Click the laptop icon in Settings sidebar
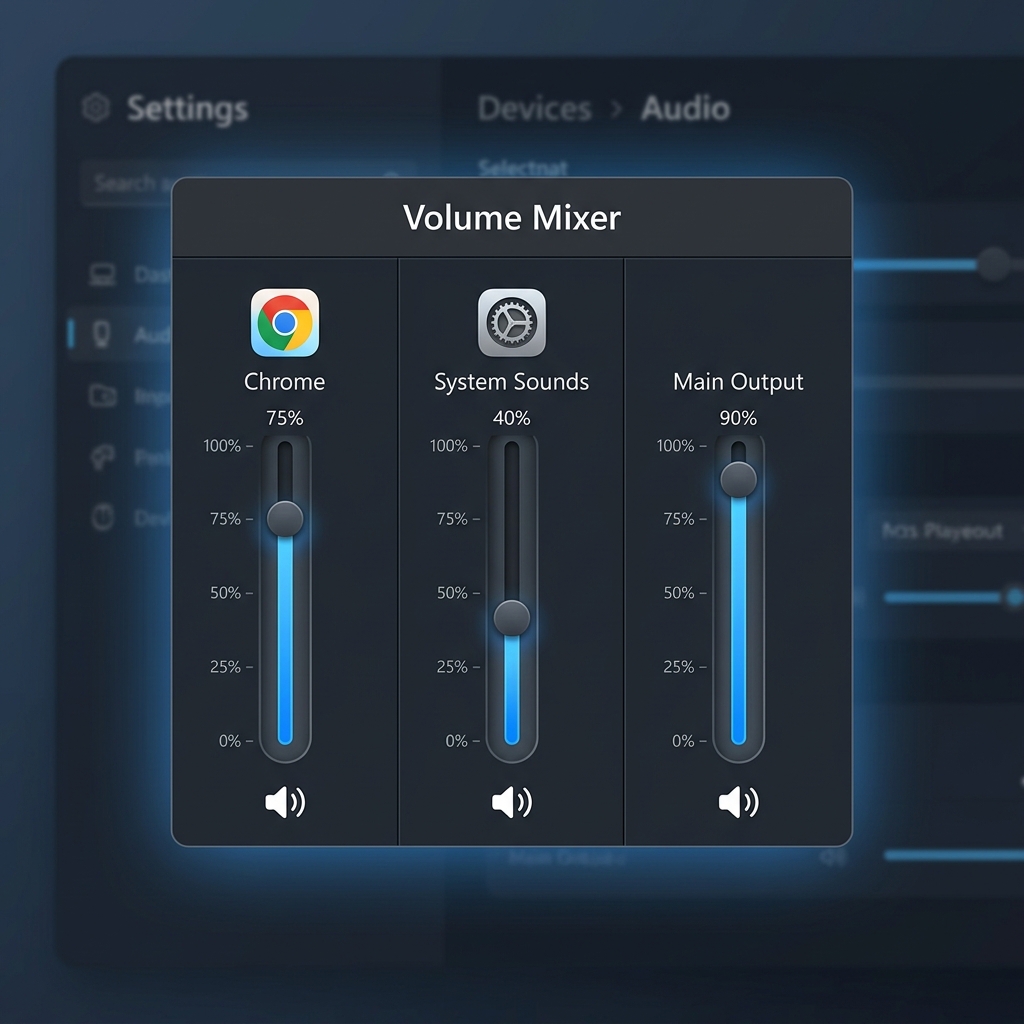Viewport: 1024px width, 1024px height. [x=103, y=274]
